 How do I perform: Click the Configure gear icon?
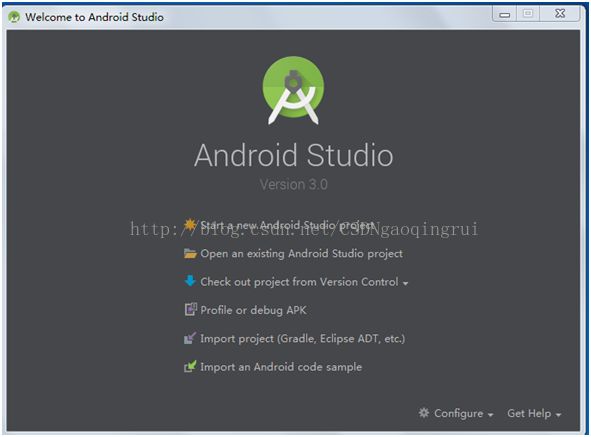tap(424, 413)
